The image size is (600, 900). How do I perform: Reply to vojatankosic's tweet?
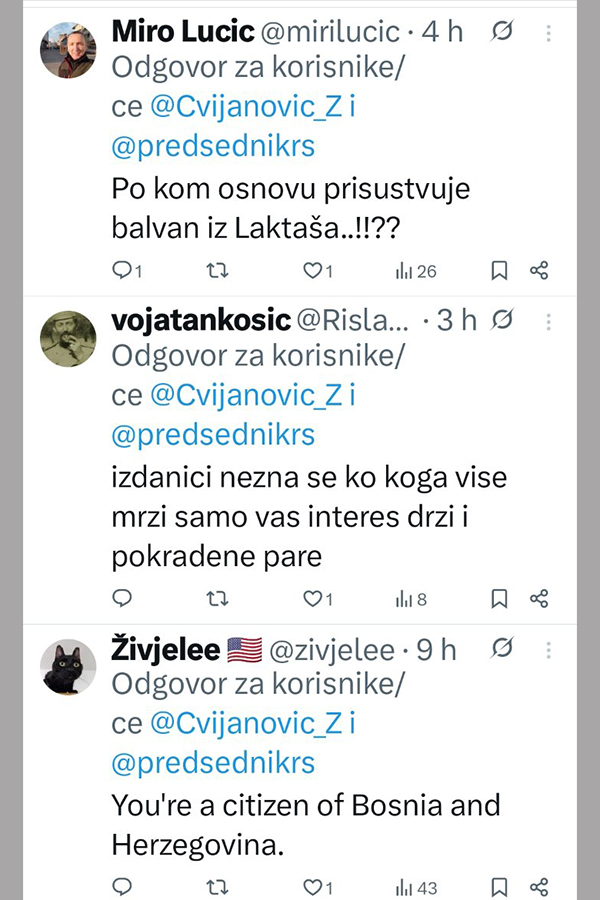(123, 598)
